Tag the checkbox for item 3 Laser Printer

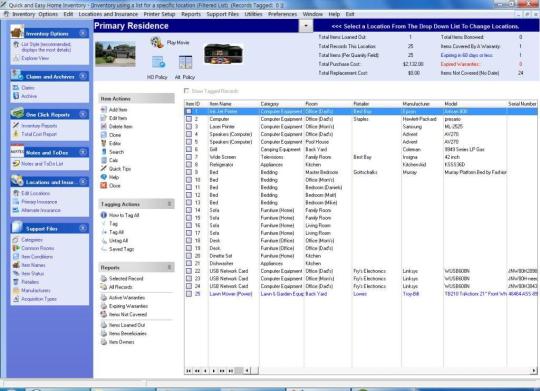(189, 126)
